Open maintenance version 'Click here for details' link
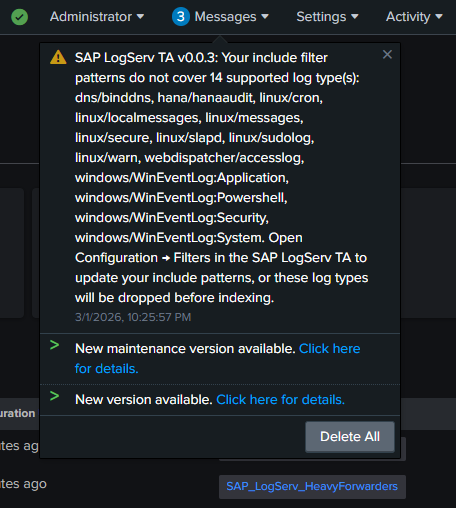Viewport: 456px width, 508px height. pyautogui.click(x=218, y=359)
